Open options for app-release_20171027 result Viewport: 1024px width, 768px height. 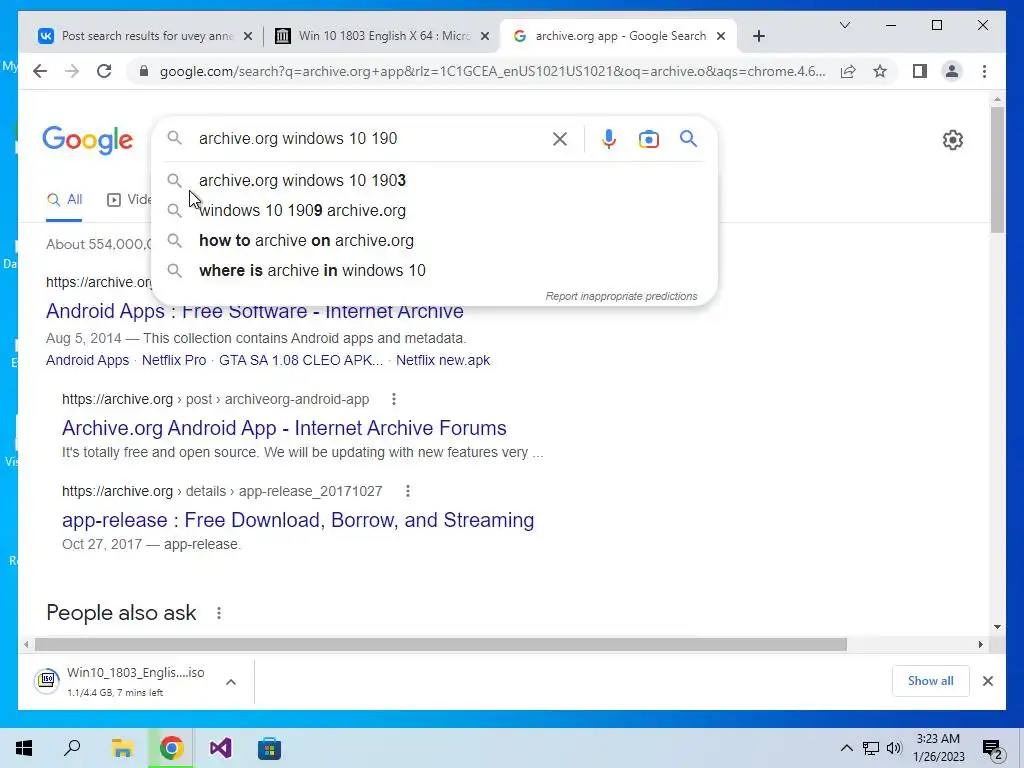tap(408, 491)
